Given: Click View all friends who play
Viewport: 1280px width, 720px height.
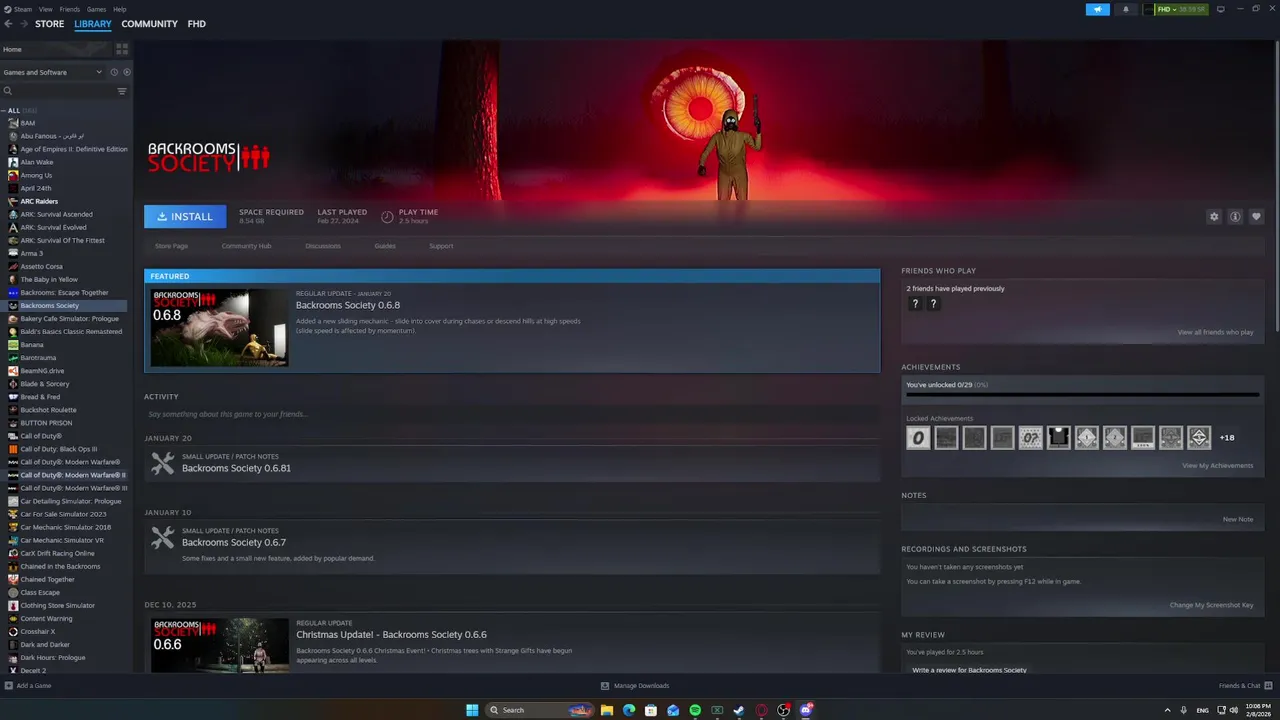Looking at the screenshot, I should 1215,332.
